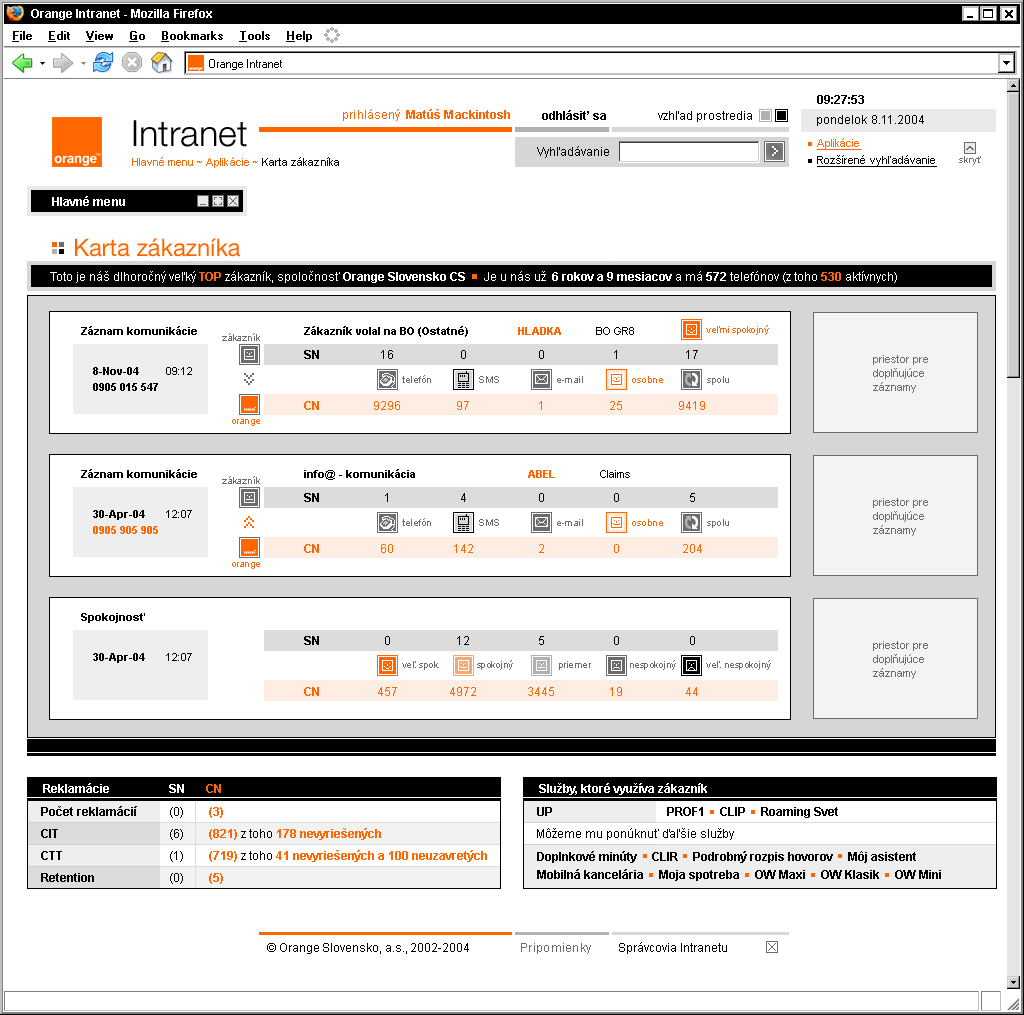The height and width of the screenshot is (1015, 1024).
Task: Click the Orange Intranet address bar
Action: pyautogui.click(x=592, y=63)
